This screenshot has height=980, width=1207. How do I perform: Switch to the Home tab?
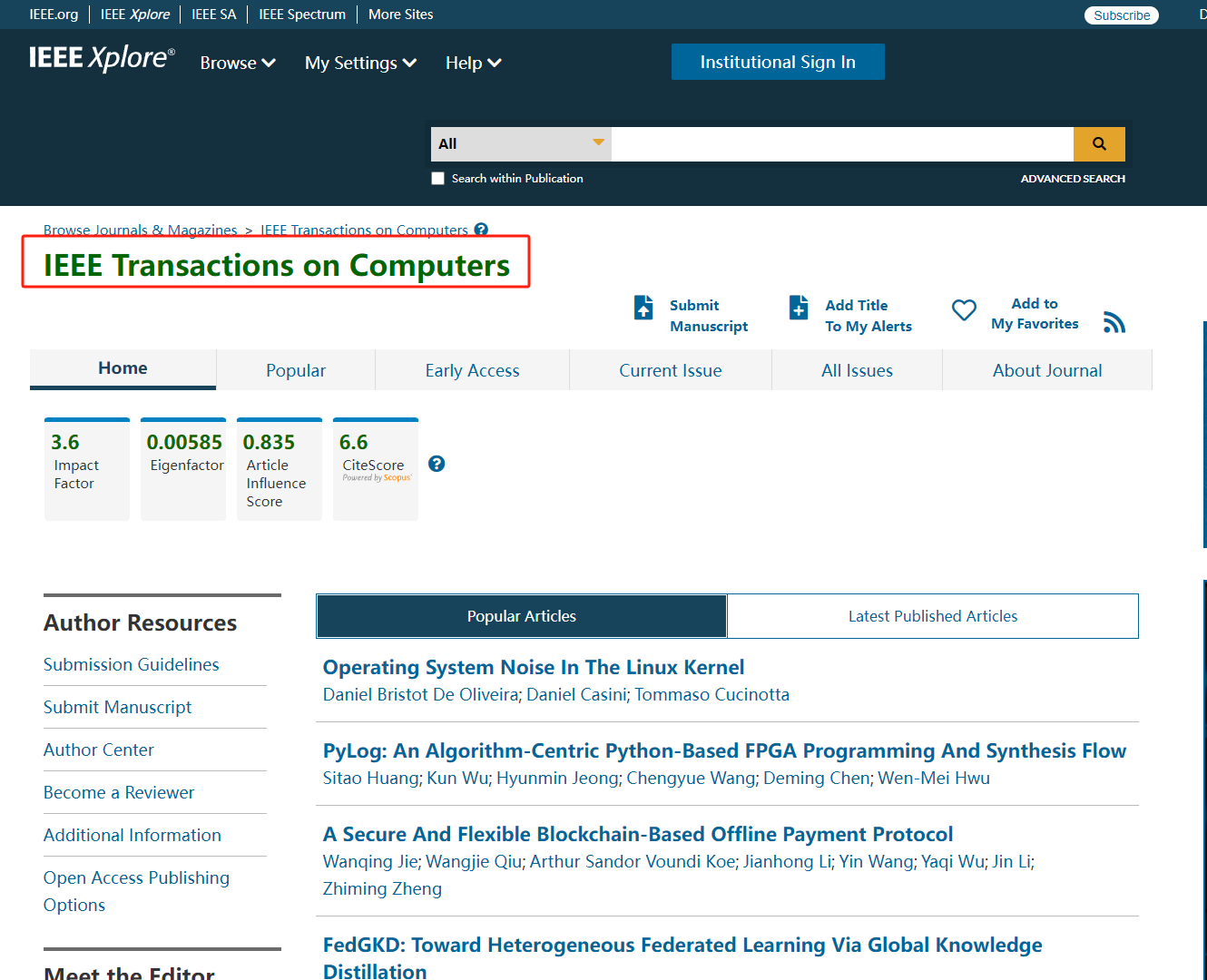[x=123, y=368]
